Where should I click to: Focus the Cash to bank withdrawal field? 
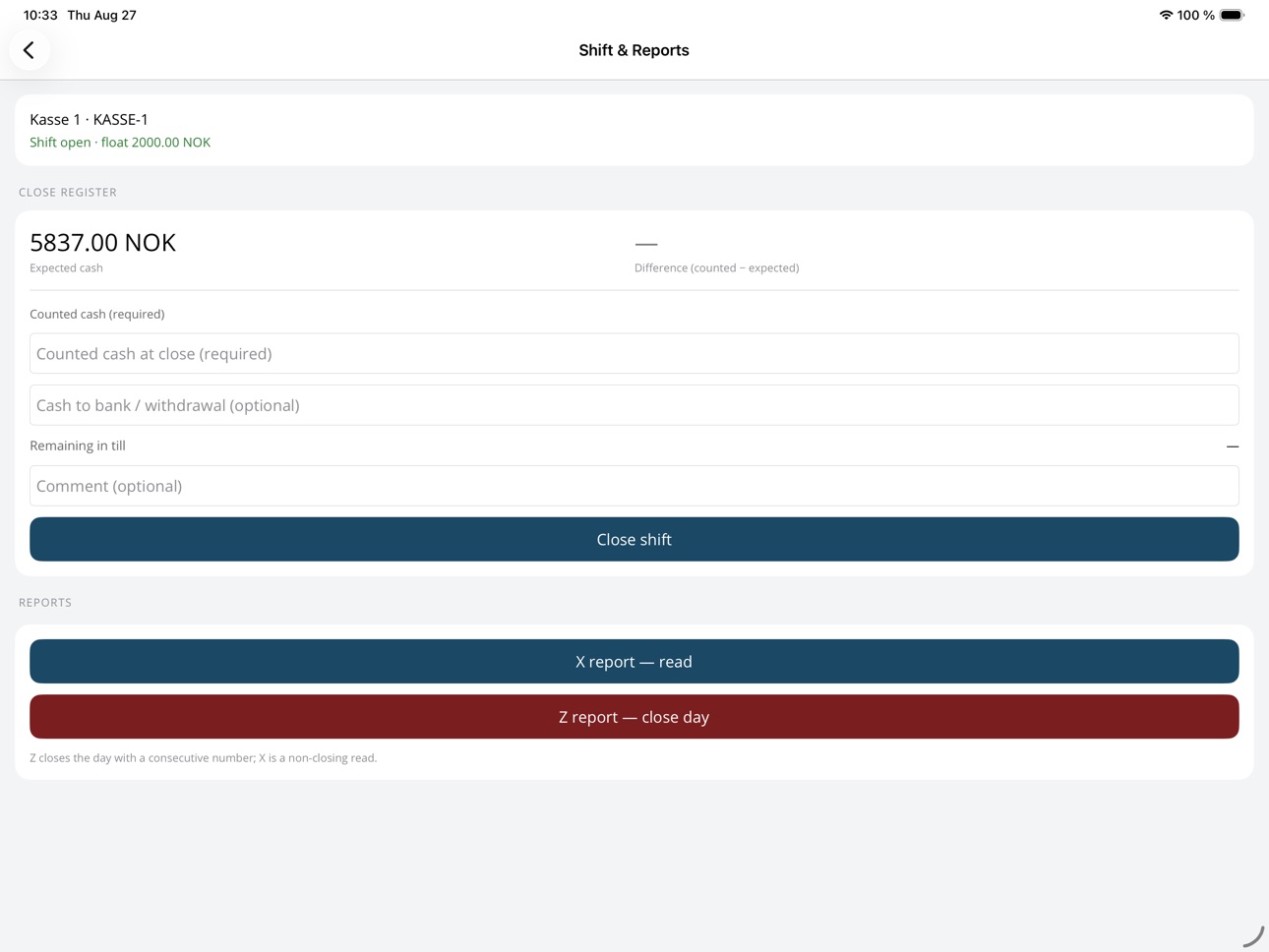tap(634, 405)
